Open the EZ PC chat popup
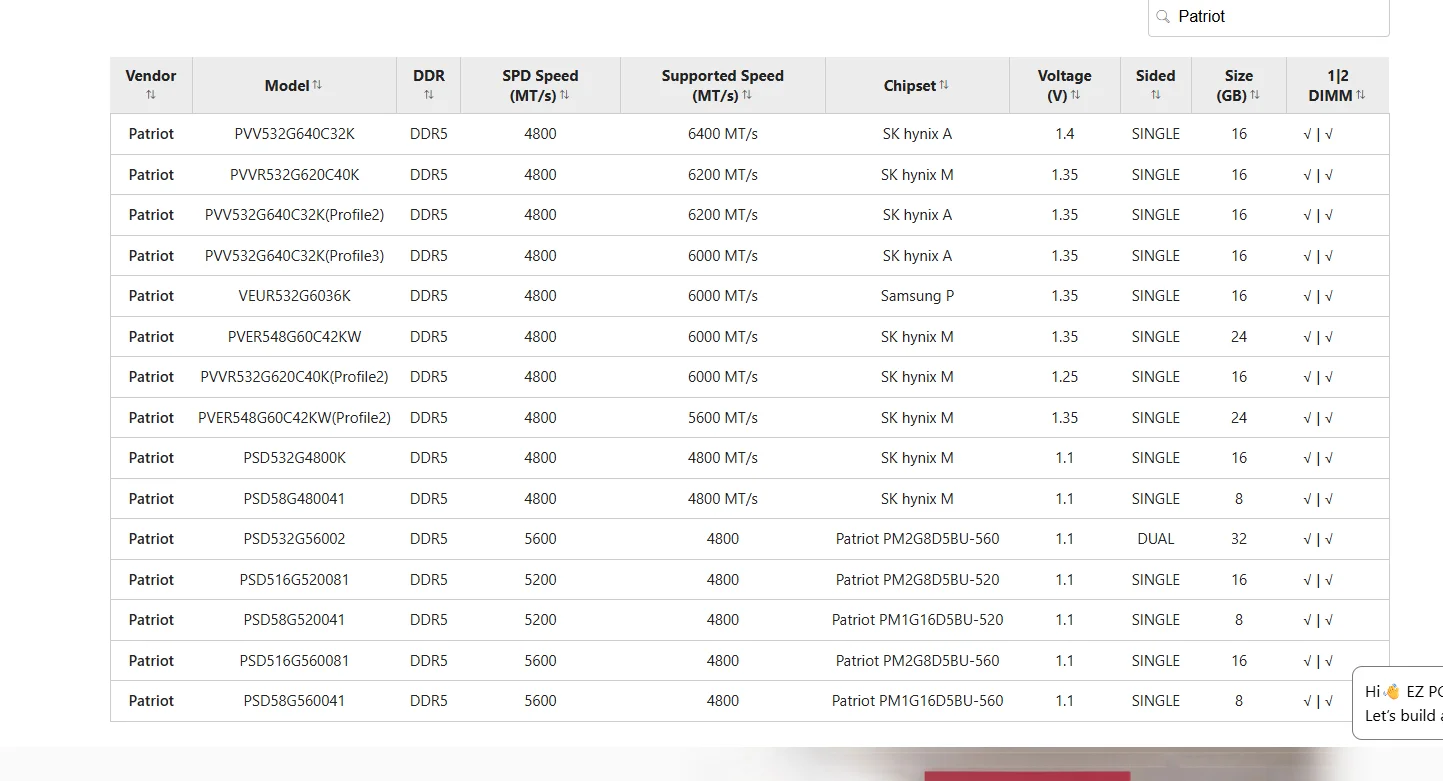 [x=1398, y=703]
